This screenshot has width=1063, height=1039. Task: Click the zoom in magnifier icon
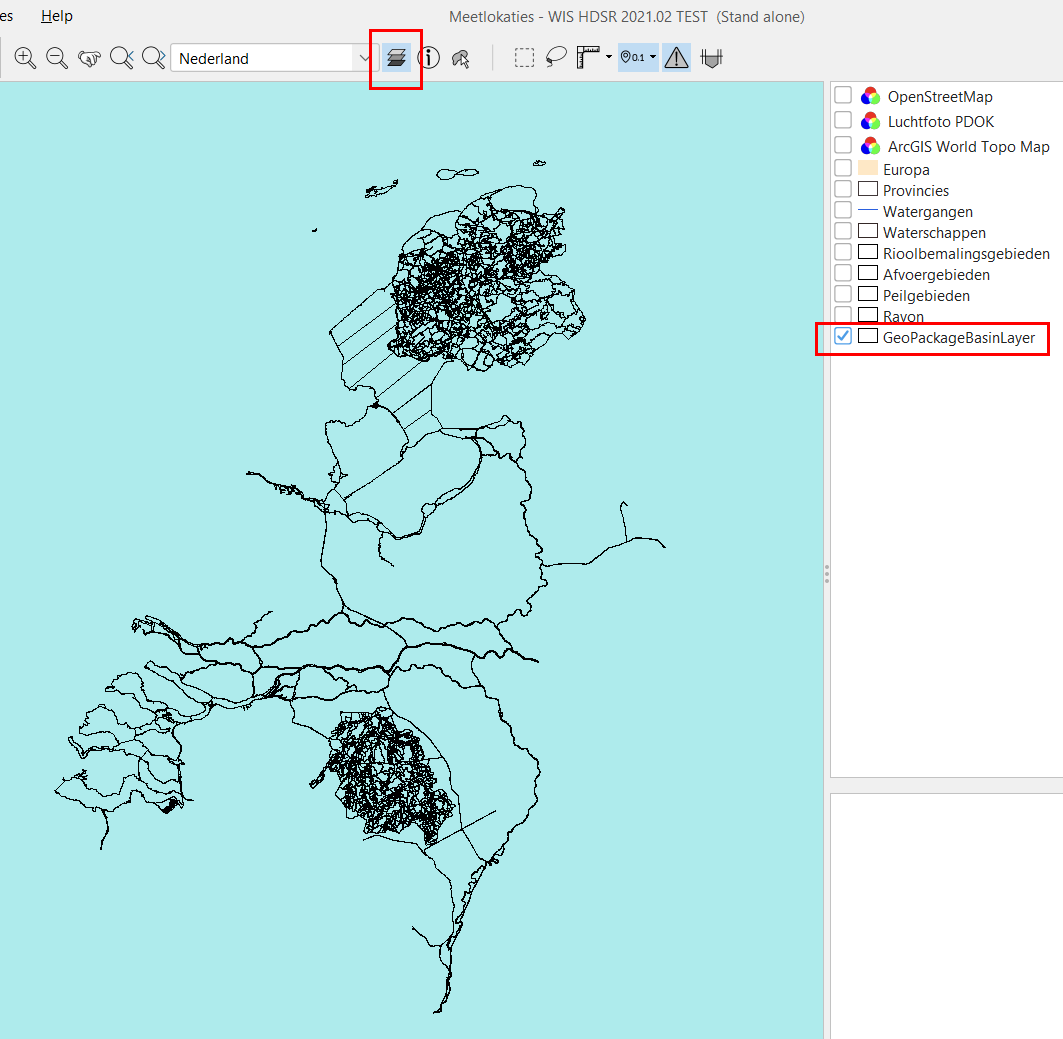[26, 58]
